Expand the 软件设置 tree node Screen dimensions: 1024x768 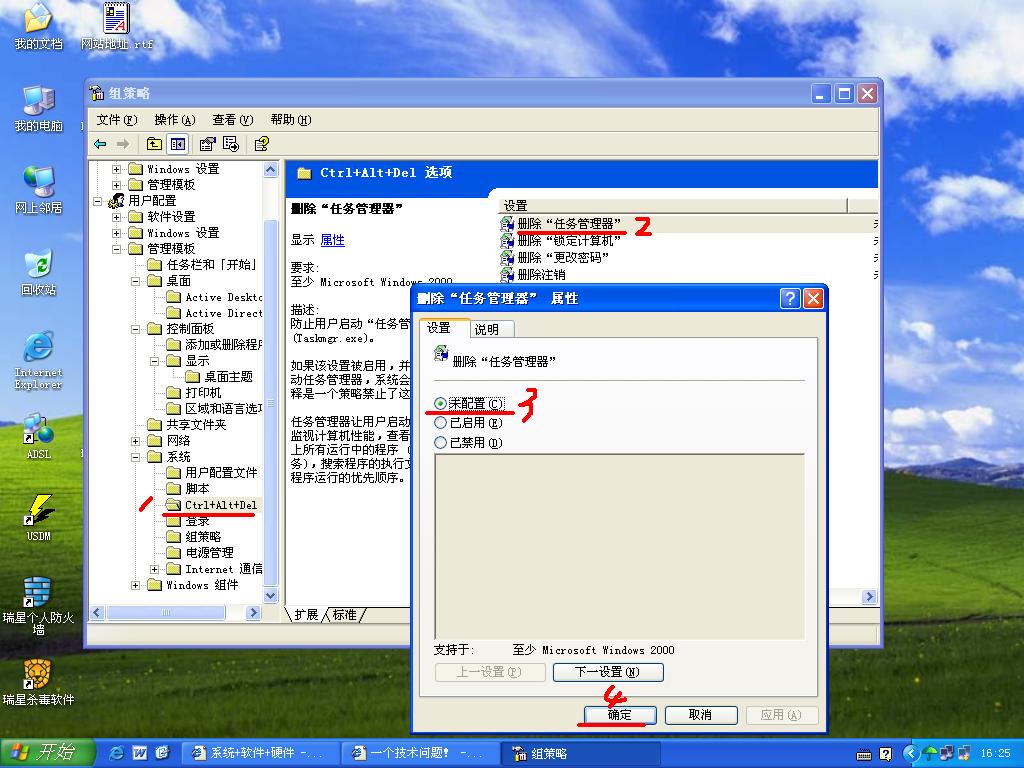(x=116, y=217)
